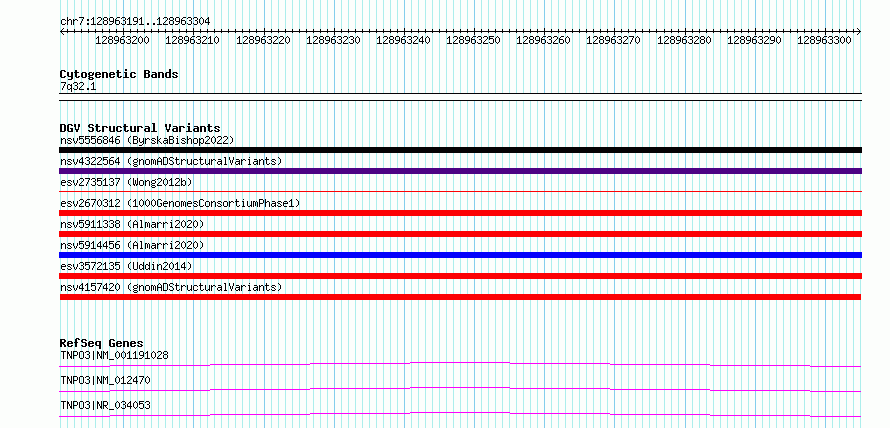This screenshot has width=890, height=428.
Task: Click ruler position 128963250
Action: tap(473, 40)
